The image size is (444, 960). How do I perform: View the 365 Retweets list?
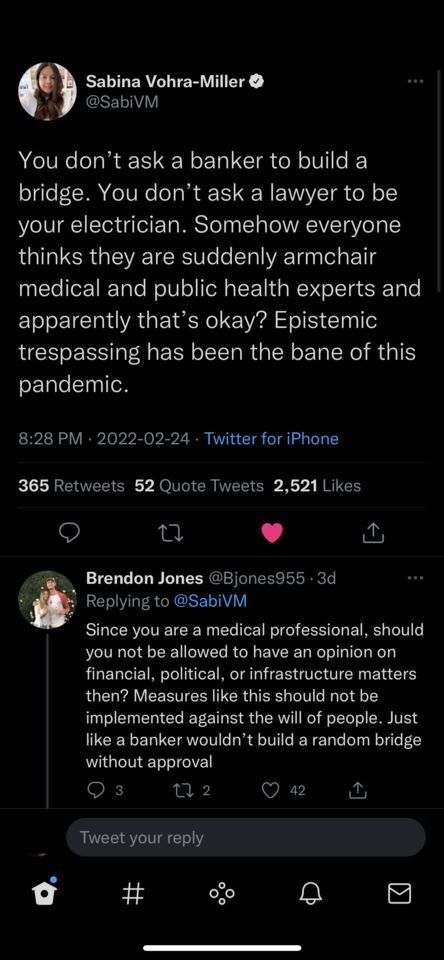[x=71, y=486]
